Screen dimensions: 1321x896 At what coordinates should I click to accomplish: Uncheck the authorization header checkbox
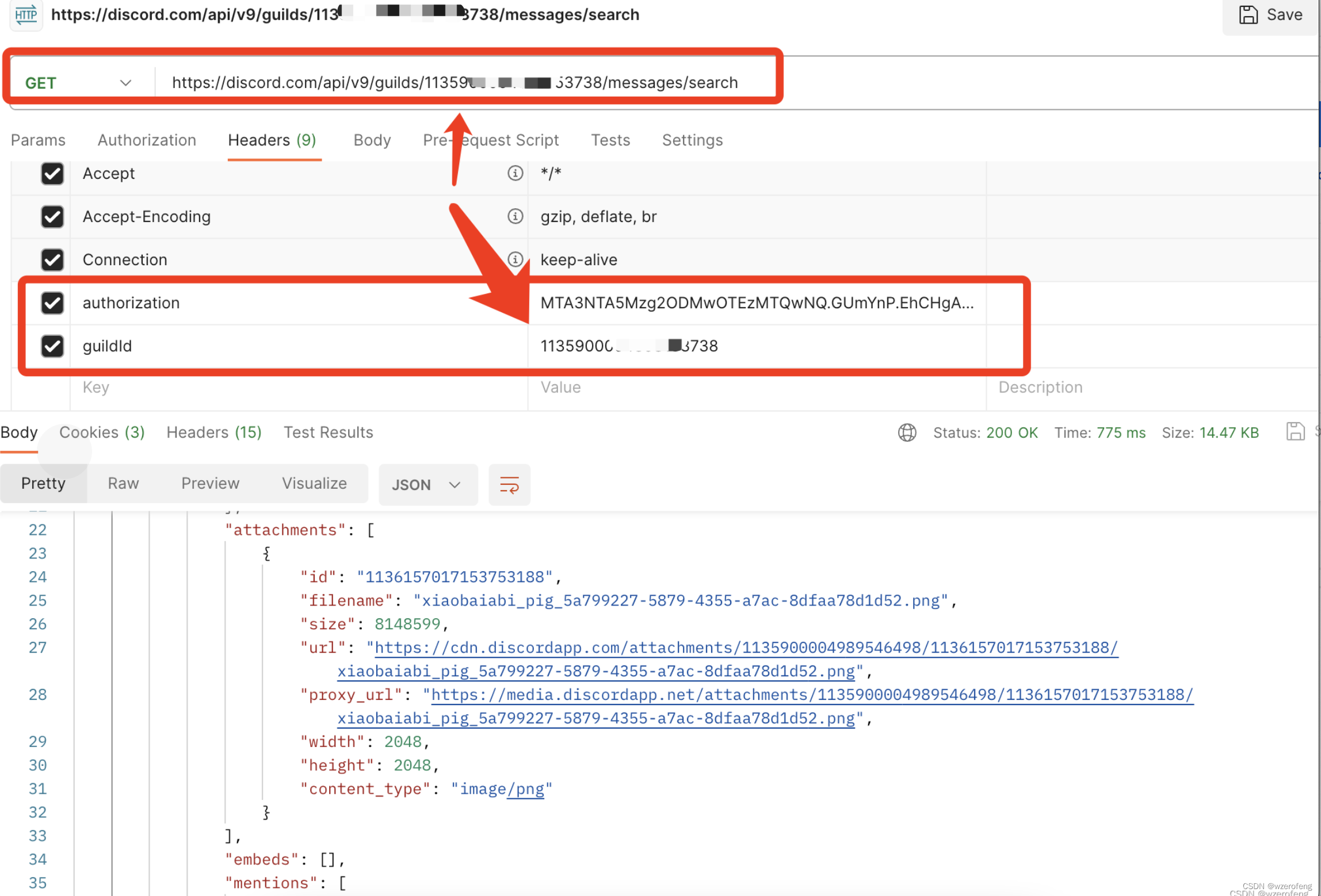[x=52, y=303]
